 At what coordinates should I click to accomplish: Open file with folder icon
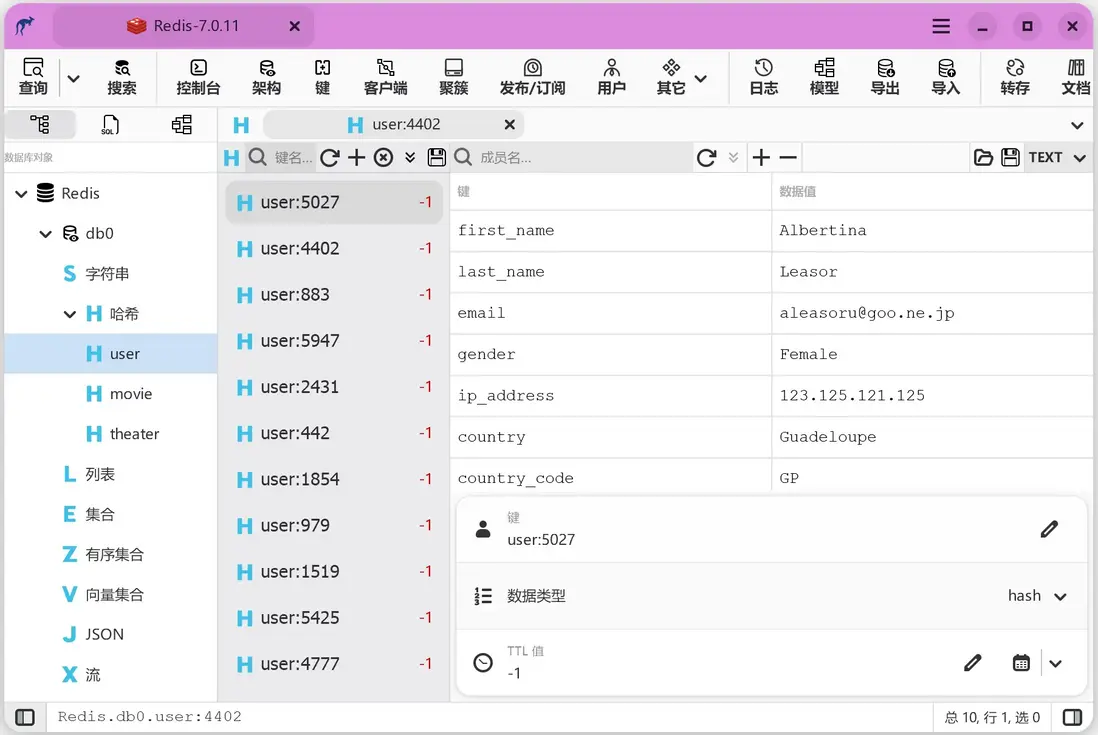983,158
